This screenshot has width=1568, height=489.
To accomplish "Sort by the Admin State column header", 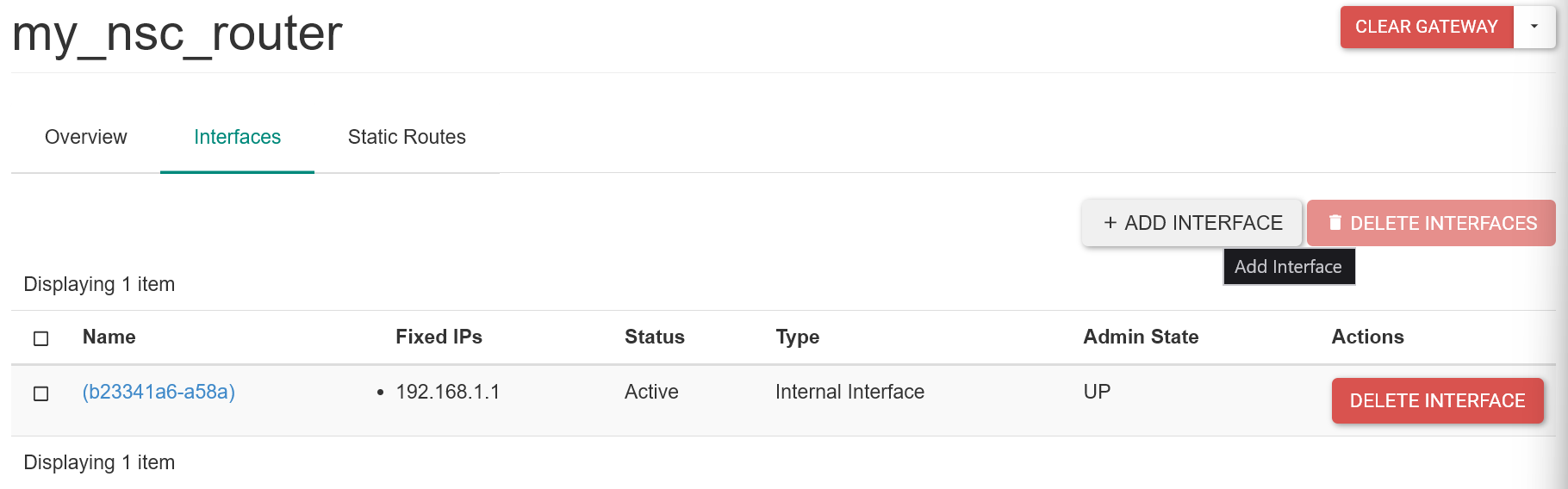I will [x=1141, y=337].
